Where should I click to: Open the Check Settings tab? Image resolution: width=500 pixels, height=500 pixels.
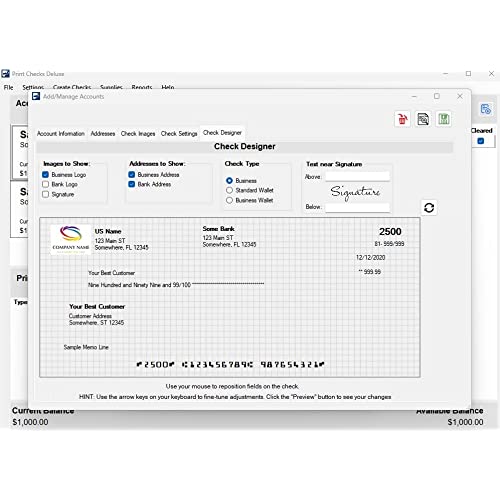179,134
